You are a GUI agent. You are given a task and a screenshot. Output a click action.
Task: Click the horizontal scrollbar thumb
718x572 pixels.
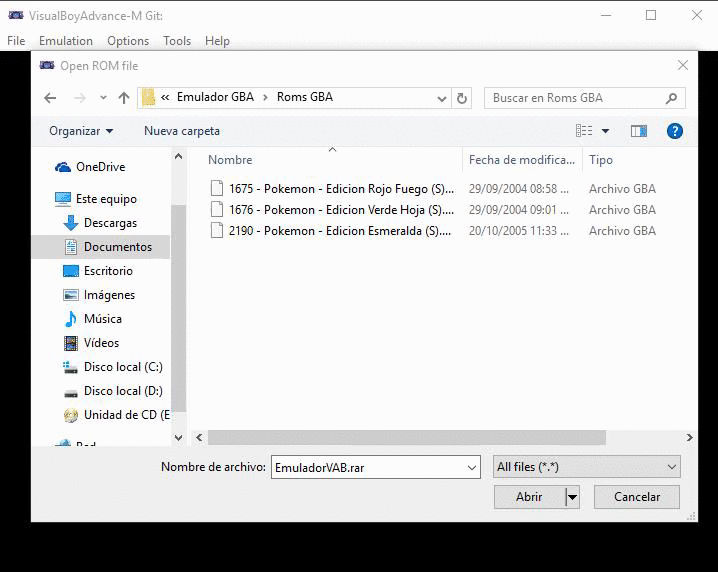[x=407, y=438]
